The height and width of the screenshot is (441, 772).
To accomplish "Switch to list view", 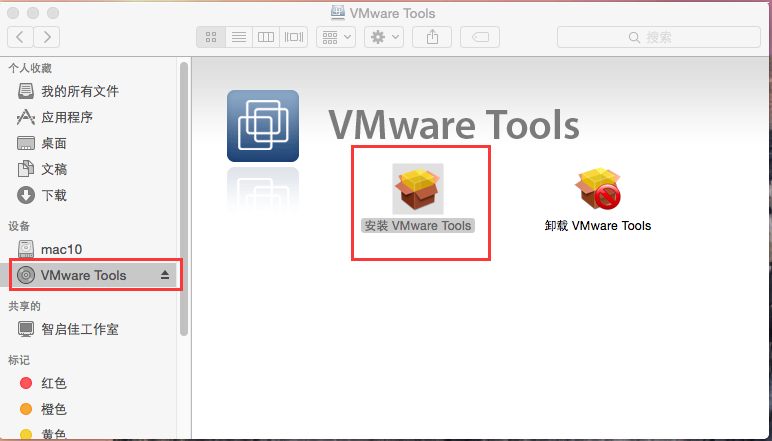I will point(239,37).
